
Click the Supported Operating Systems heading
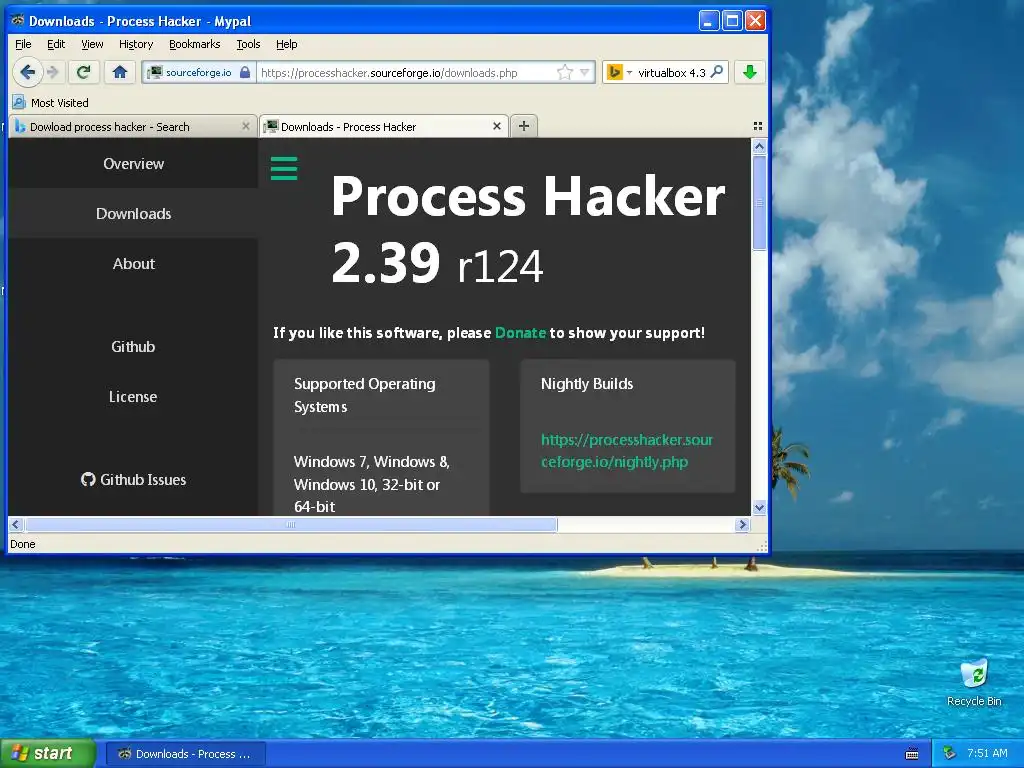click(x=364, y=395)
